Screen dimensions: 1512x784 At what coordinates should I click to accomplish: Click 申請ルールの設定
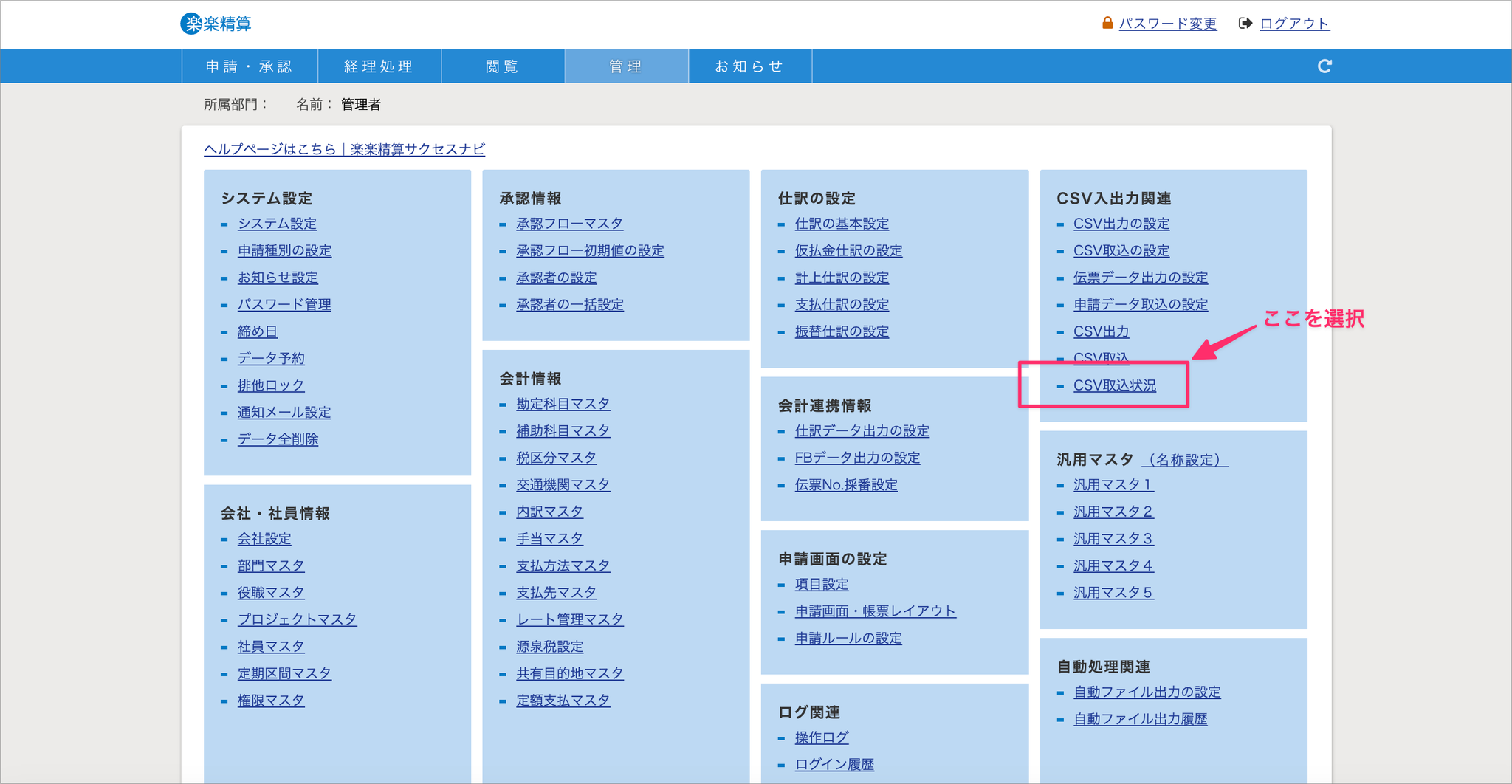click(848, 639)
